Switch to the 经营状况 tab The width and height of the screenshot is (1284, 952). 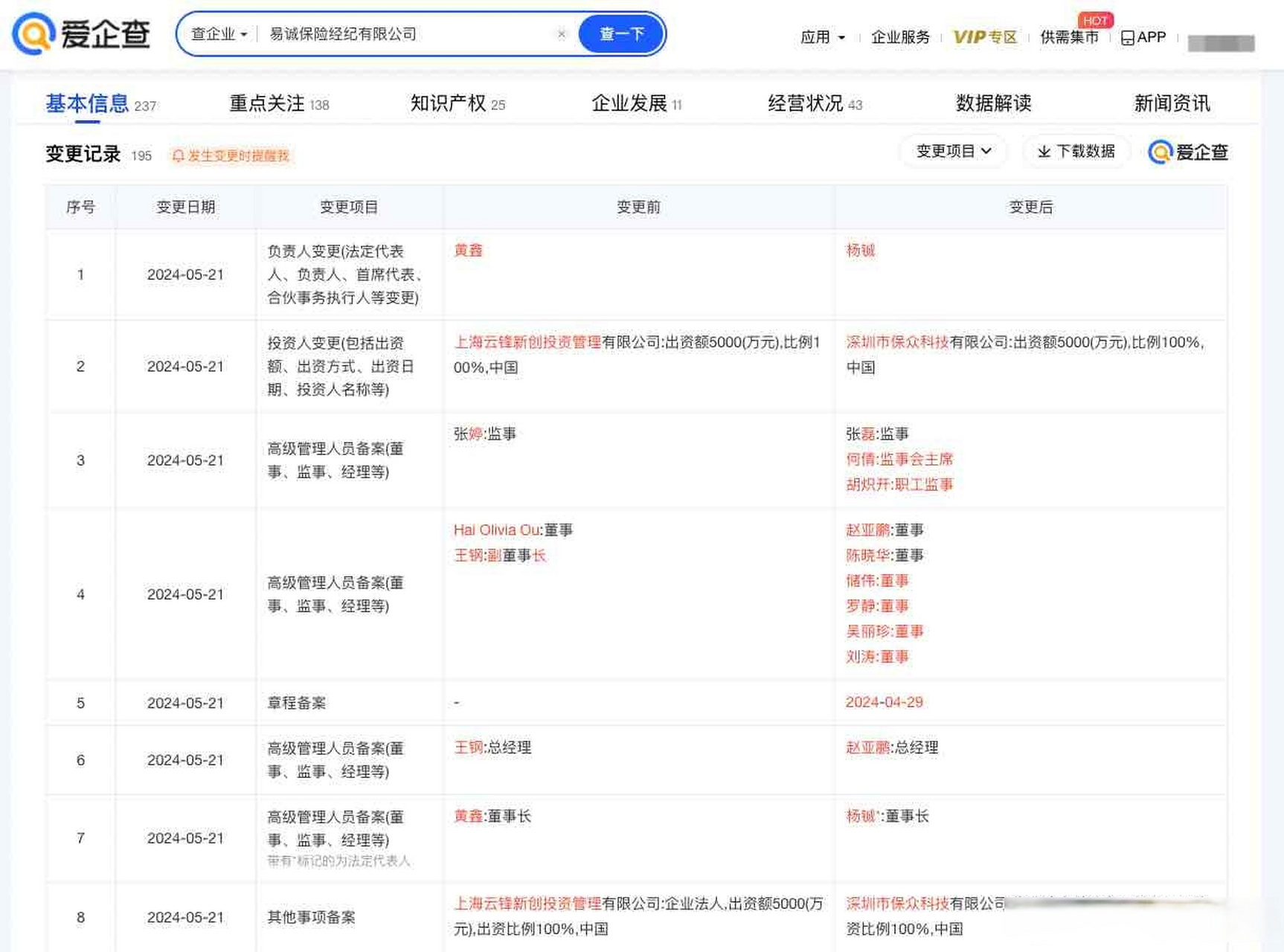[815, 104]
